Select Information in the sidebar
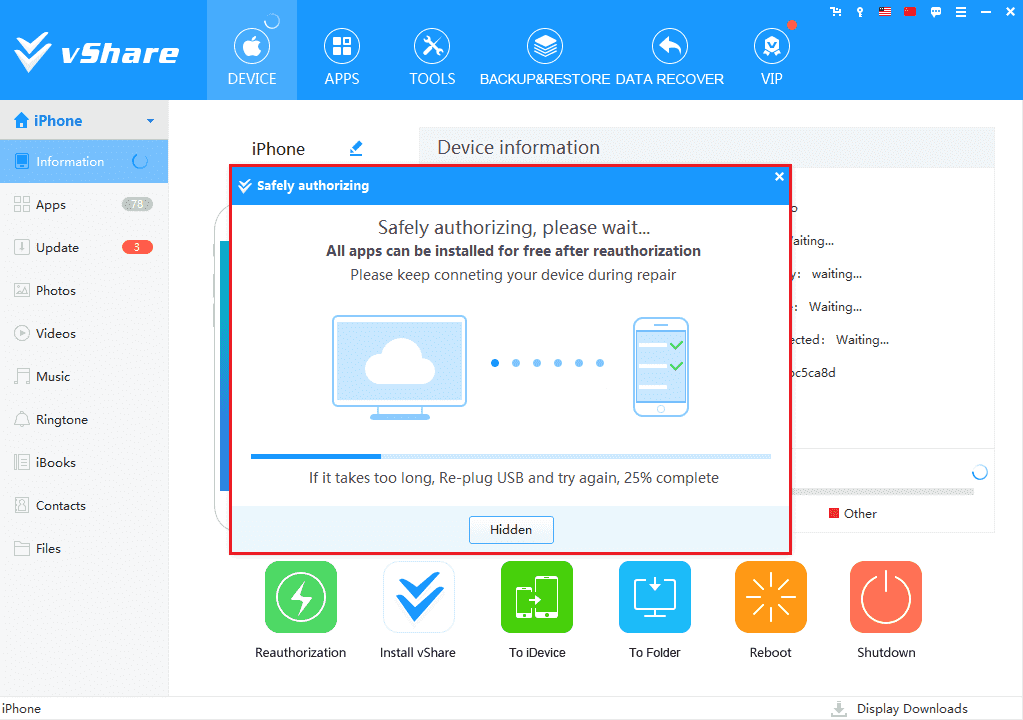 coord(84,161)
